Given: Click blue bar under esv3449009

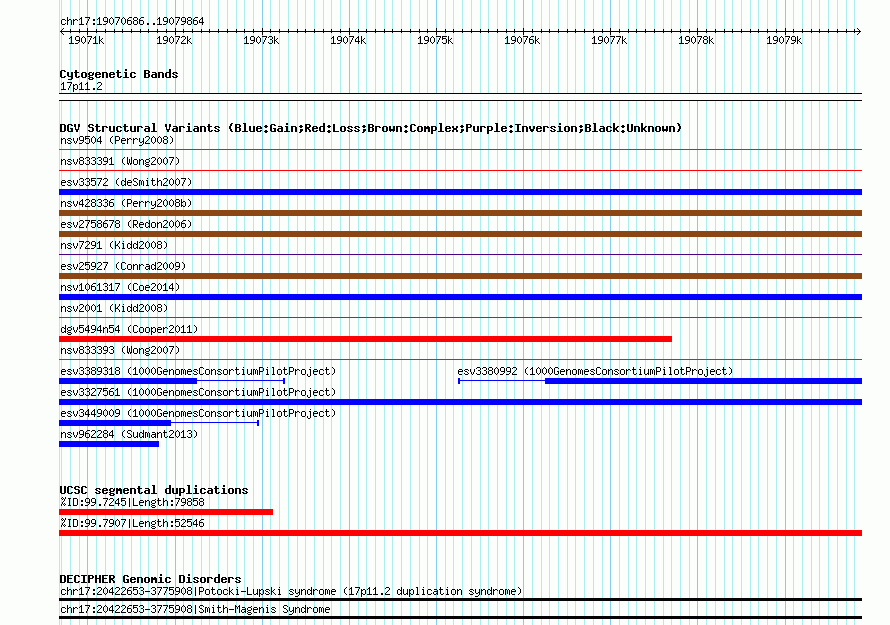Looking at the screenshot, I should pyautogui.click(x=115, y=423).
